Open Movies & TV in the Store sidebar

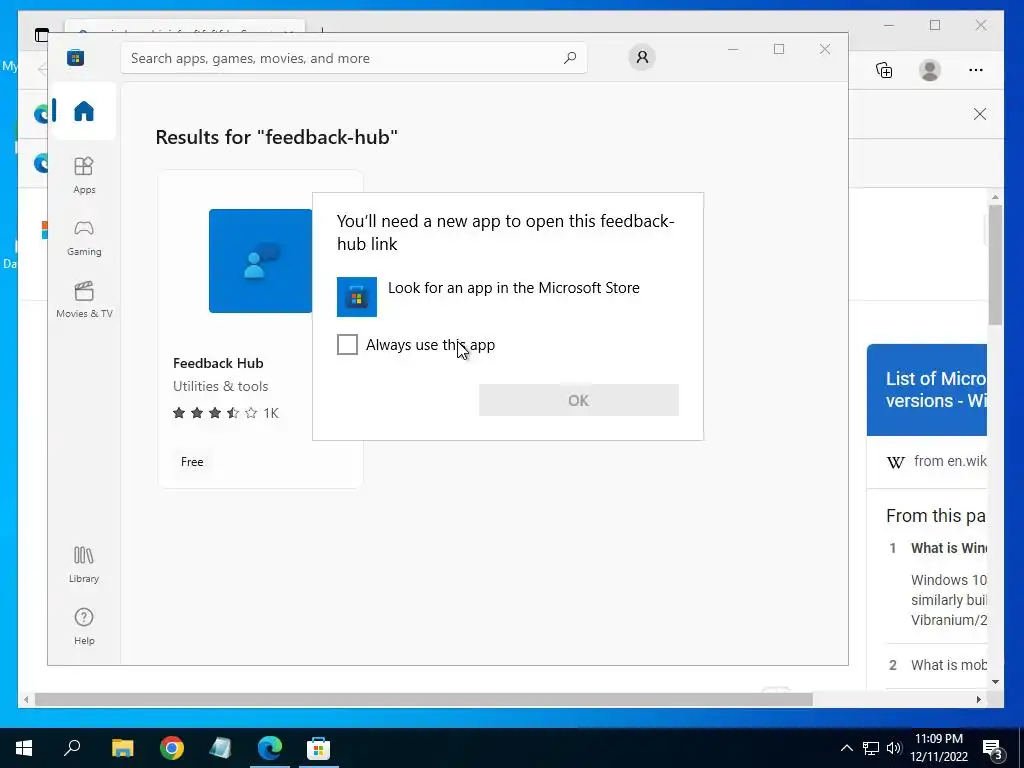tap(84, 300)
